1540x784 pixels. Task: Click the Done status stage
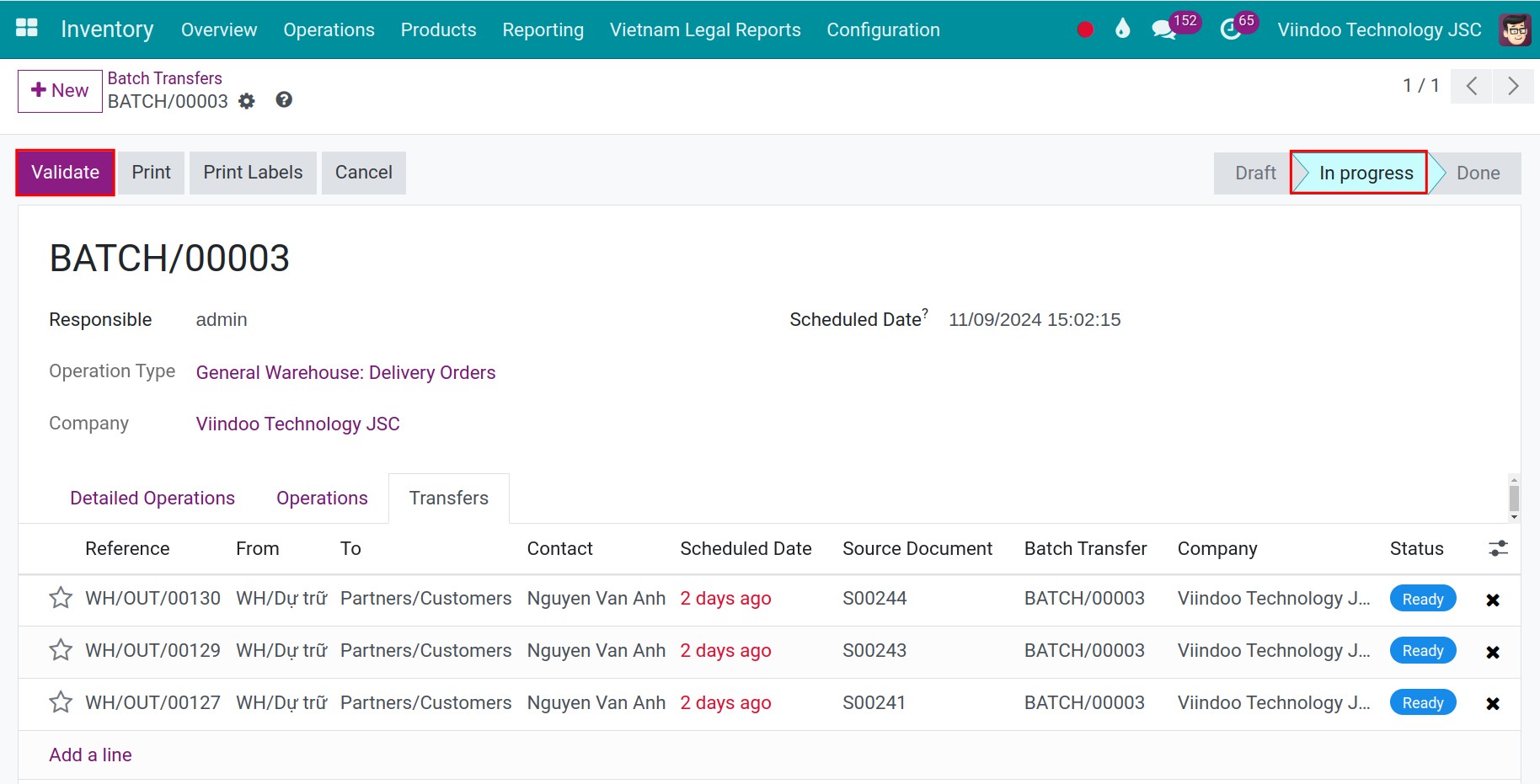point(1477,173)
